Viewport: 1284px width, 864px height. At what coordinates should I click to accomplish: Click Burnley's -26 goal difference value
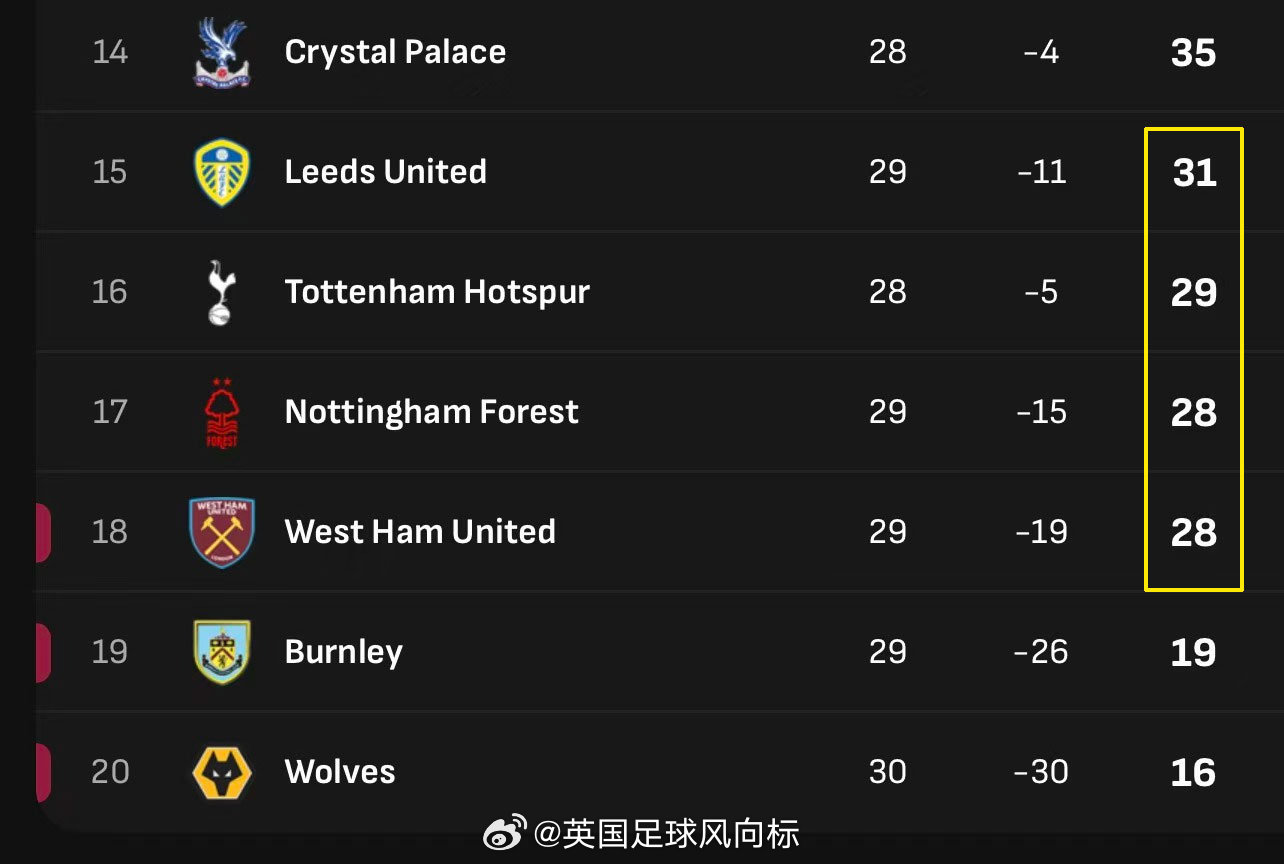[1041, 652]
